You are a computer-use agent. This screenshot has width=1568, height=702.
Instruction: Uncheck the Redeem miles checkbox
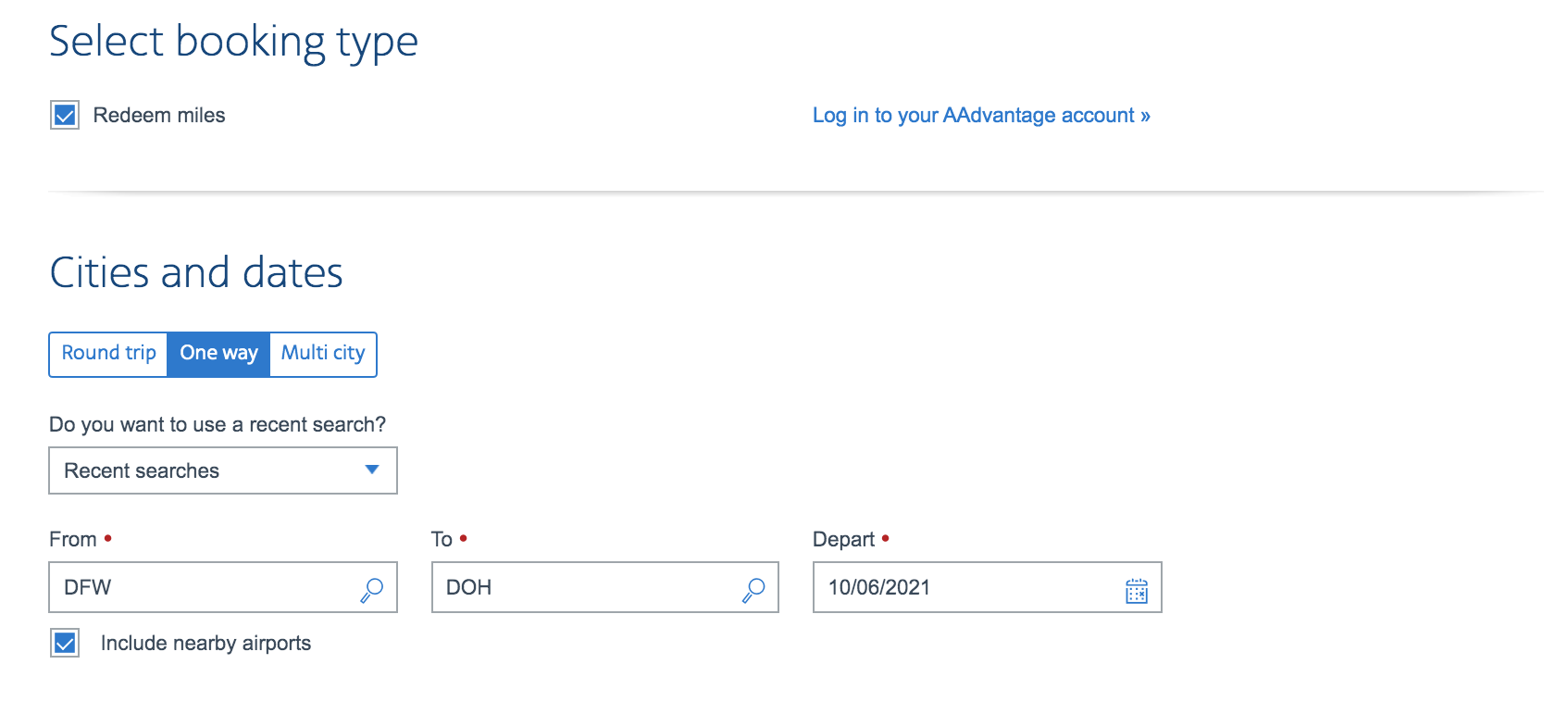point(65,116)
